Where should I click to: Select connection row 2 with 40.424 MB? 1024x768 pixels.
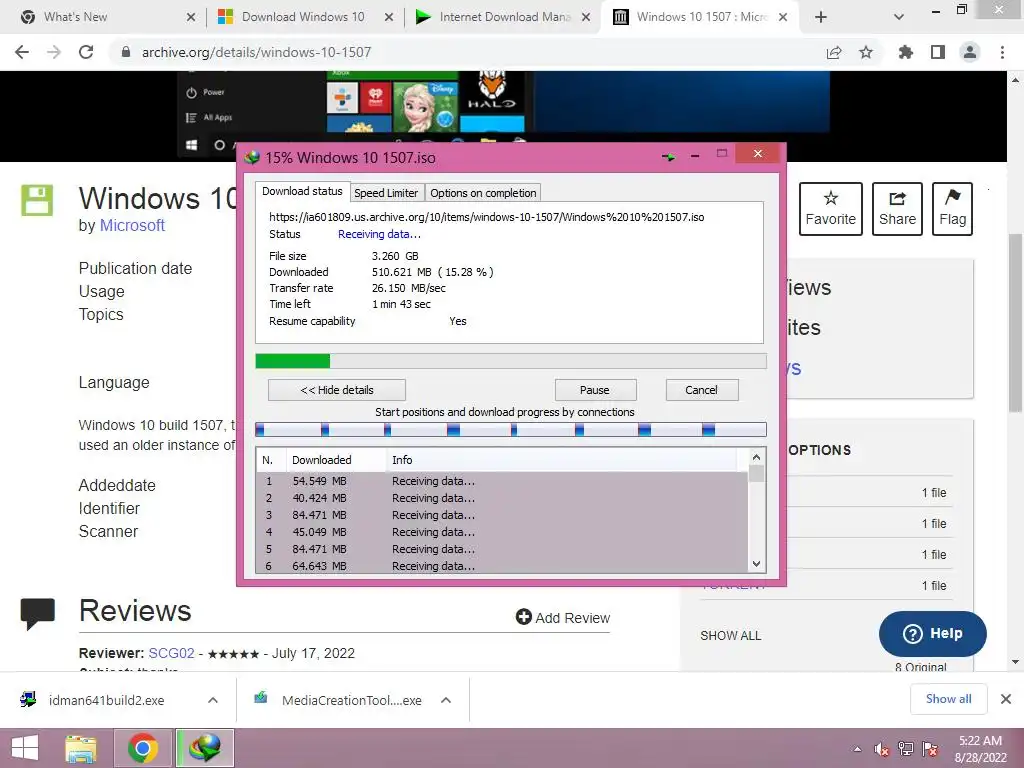pyautogui.click(x=502, y=498)
